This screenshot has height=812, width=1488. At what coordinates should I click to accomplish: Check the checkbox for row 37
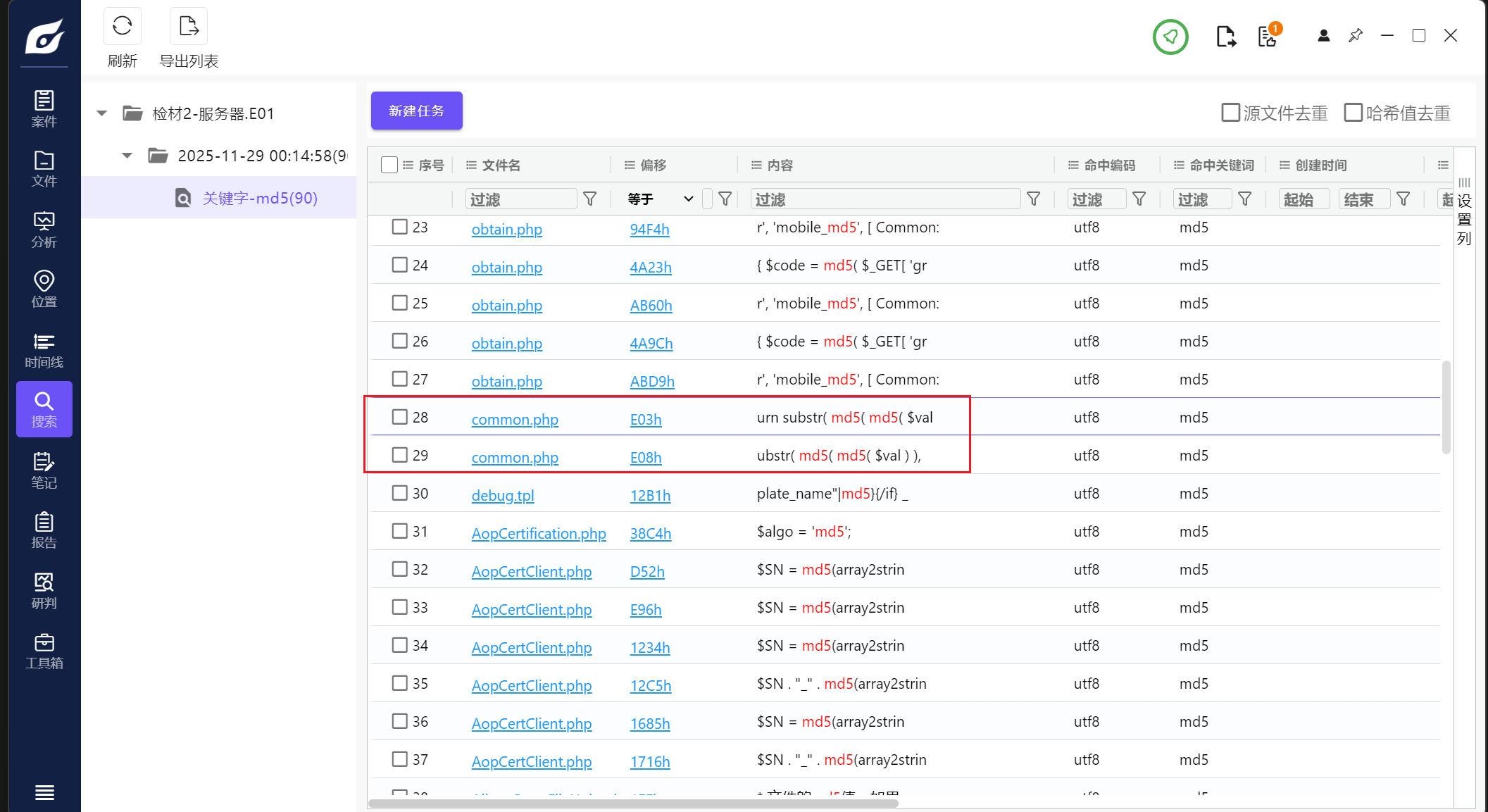click(400, 759)
